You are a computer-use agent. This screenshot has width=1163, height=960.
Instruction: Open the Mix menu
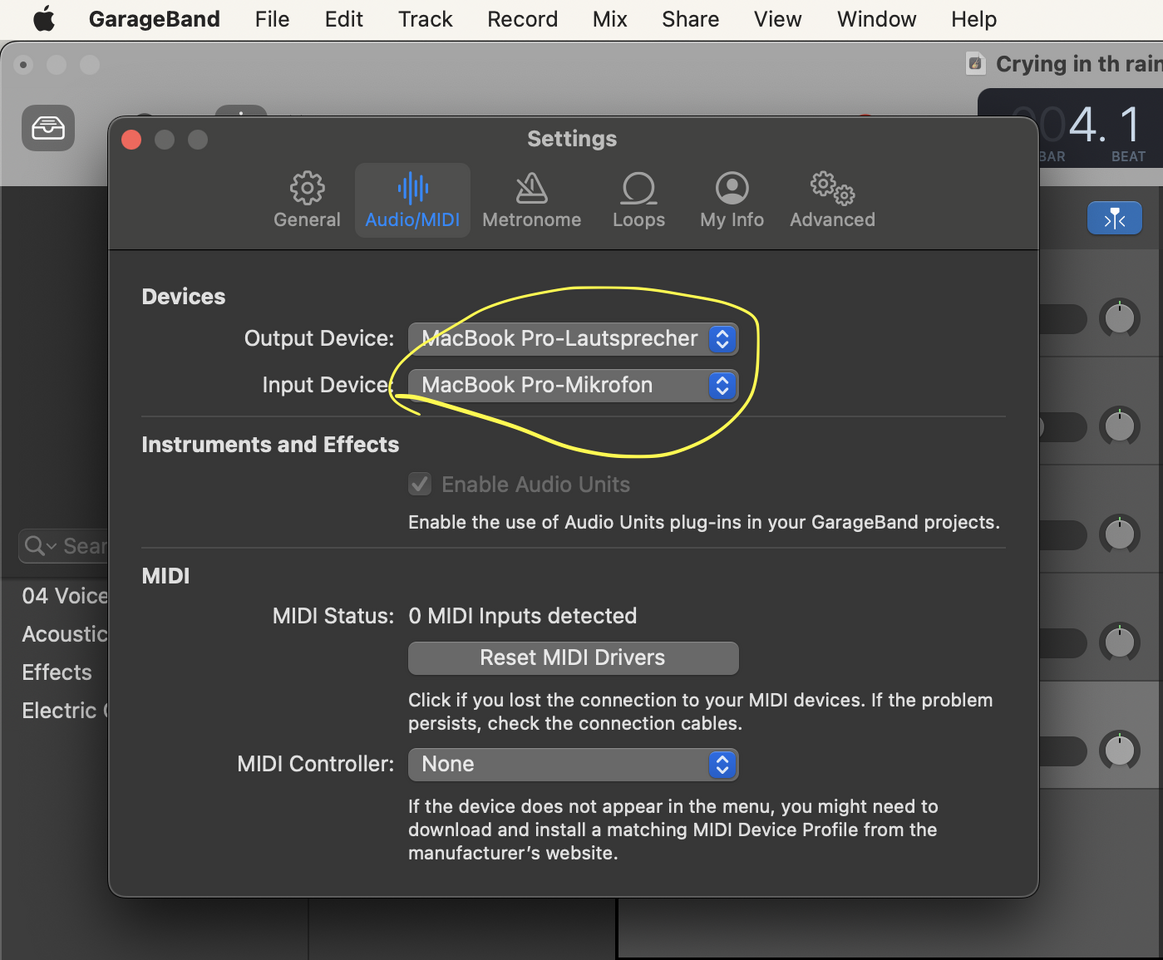(x=610, y=19)
